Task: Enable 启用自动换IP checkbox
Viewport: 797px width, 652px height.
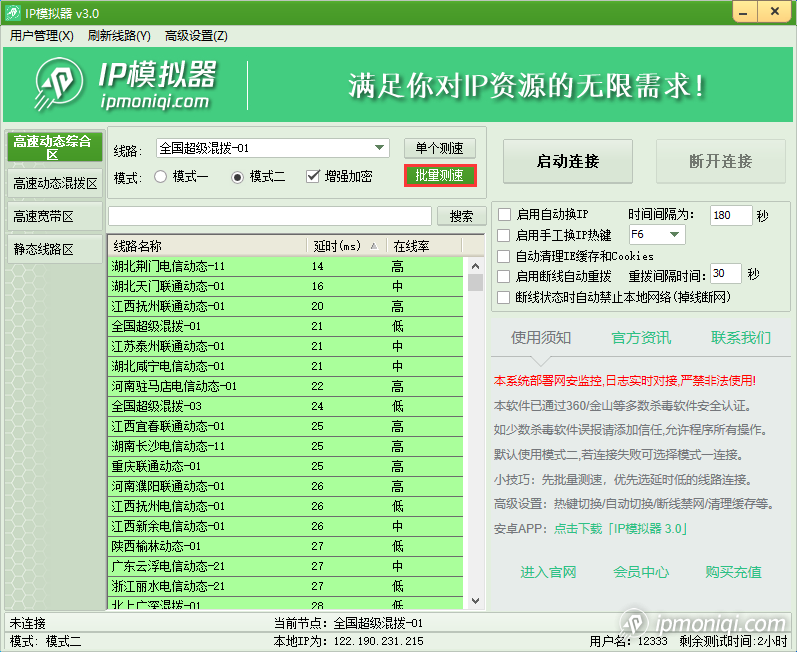Action: click(505, 215)
